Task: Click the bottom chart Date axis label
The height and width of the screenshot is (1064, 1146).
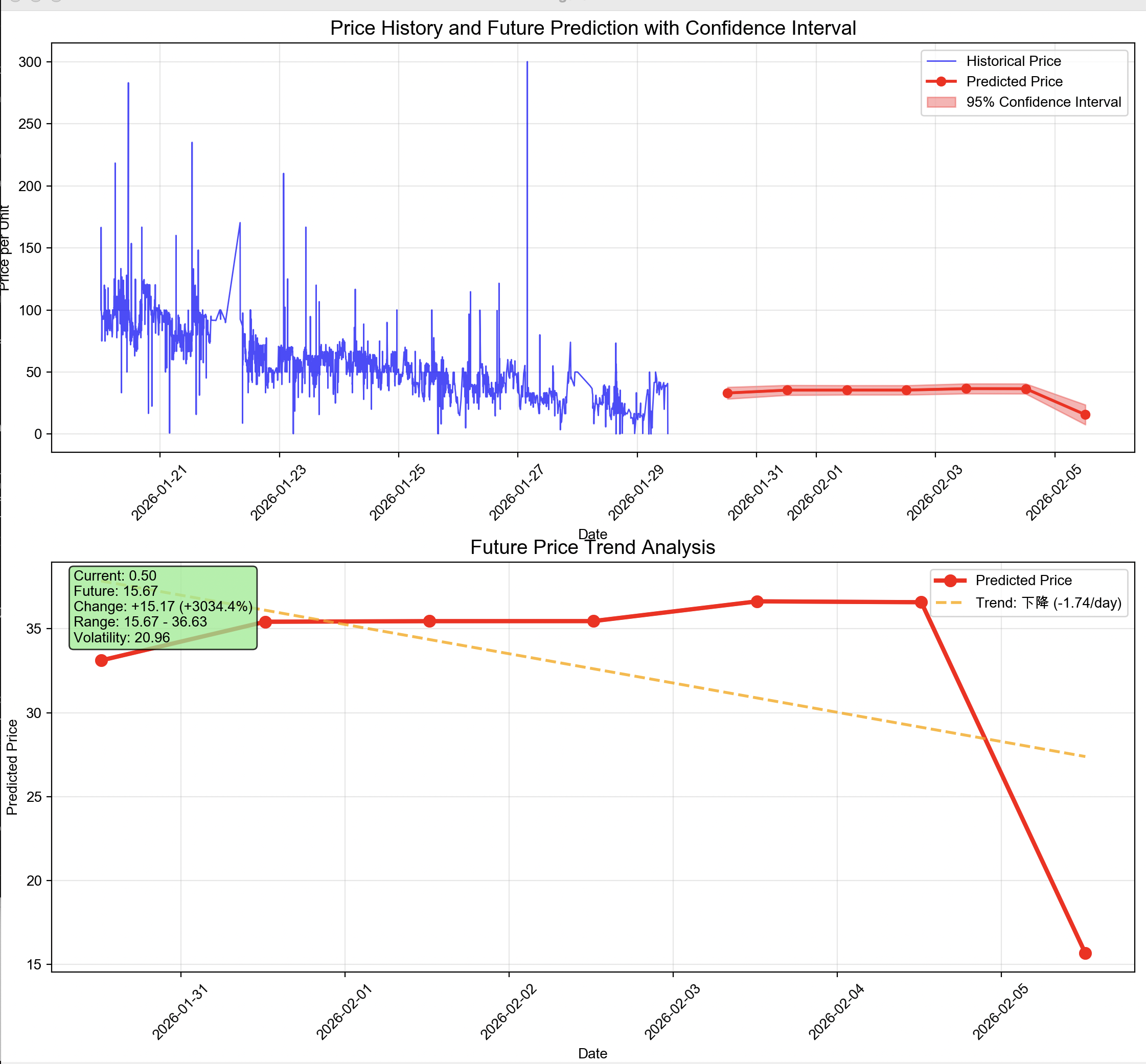Action: pyautogui.click(x=592, y=1053)
